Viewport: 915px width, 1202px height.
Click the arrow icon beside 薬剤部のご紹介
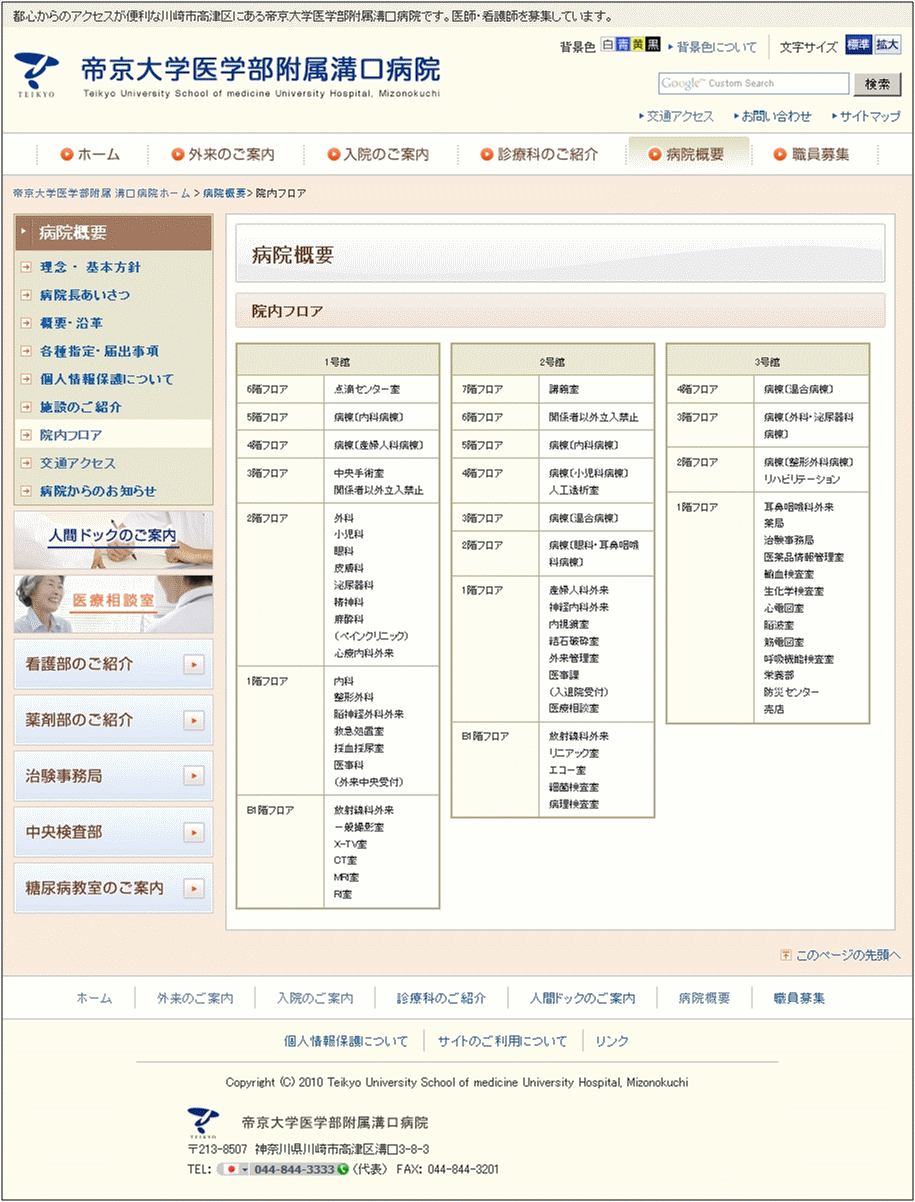194,720
